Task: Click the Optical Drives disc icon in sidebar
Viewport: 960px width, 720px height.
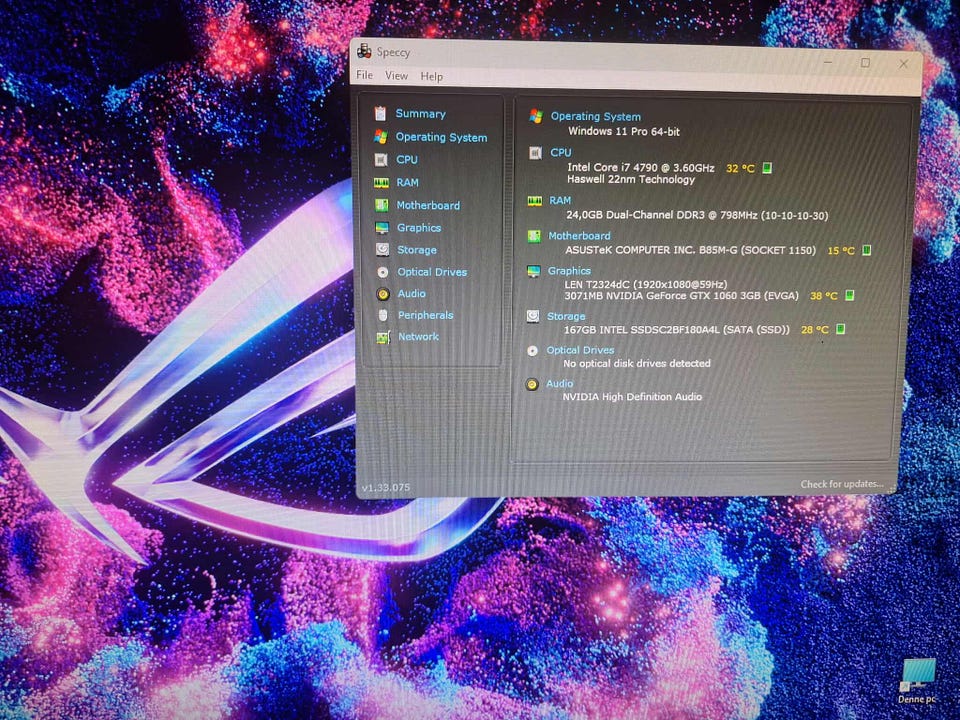Action: click(x=383, y=272)
